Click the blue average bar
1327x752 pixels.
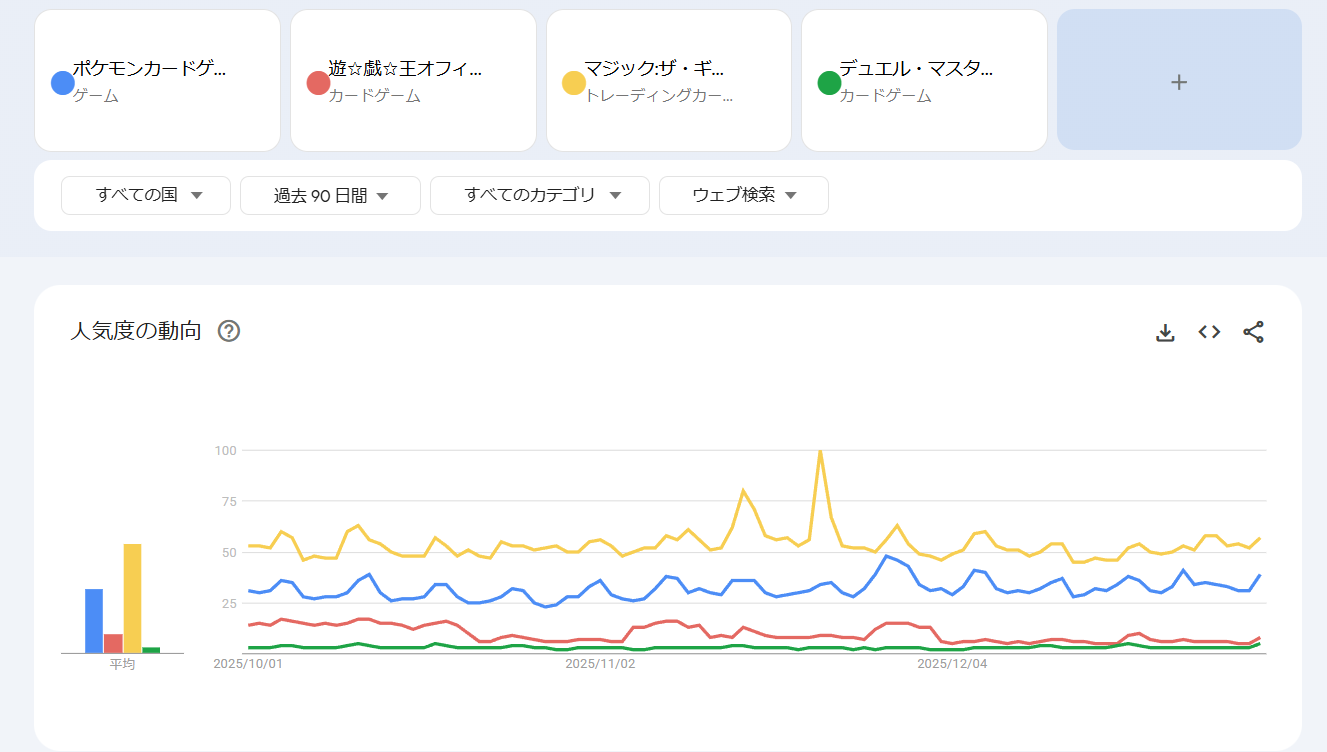(94, 620)
